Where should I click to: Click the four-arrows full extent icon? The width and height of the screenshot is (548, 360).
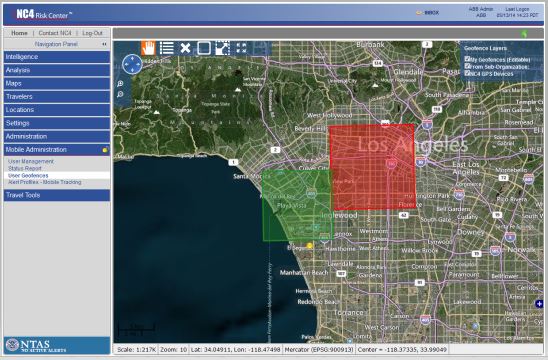point(241,48)
